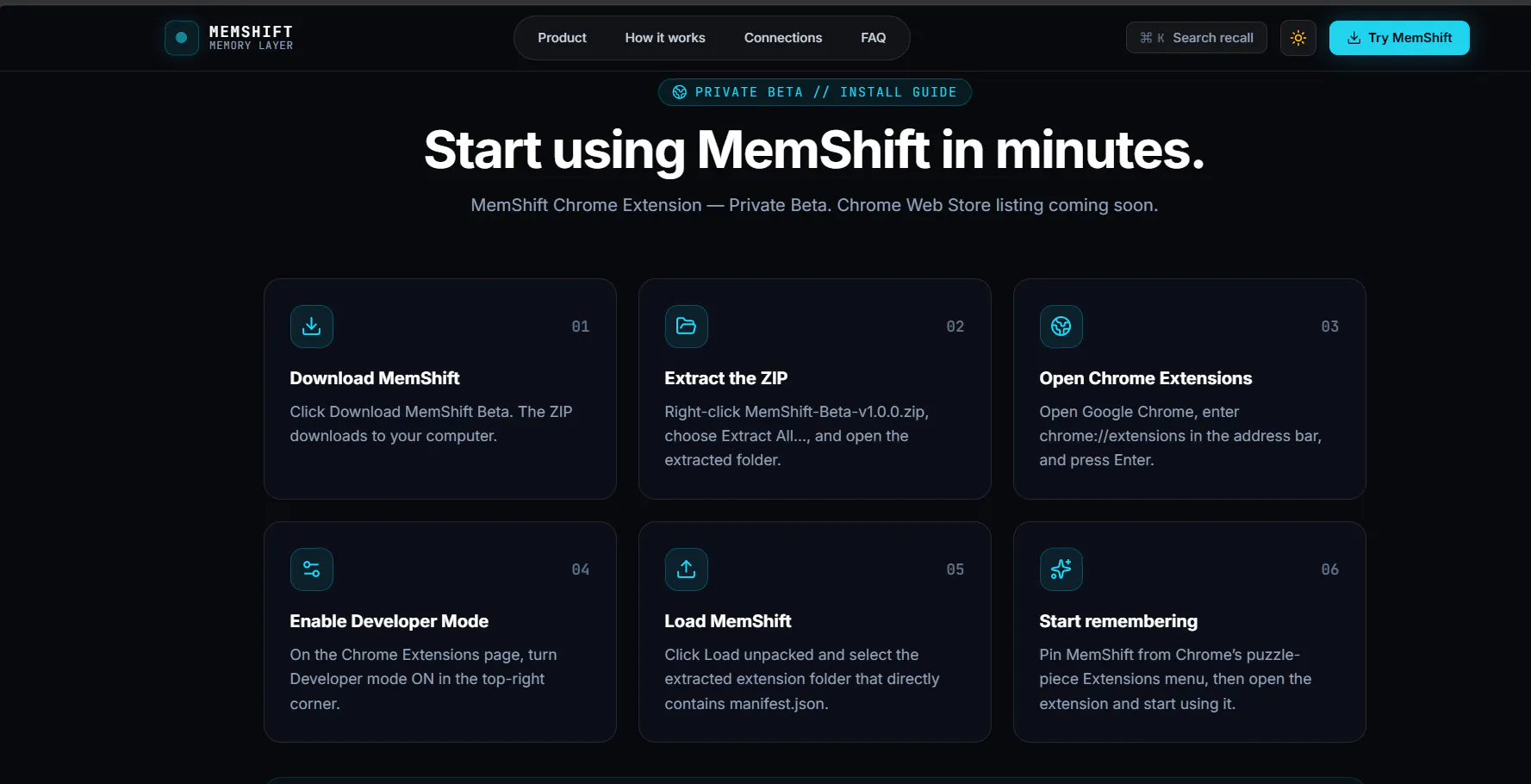
Task: Click the MEMSHIFT MEMORY LAYER wordmark
Action: pyautogui.click(x=251, y=38)
